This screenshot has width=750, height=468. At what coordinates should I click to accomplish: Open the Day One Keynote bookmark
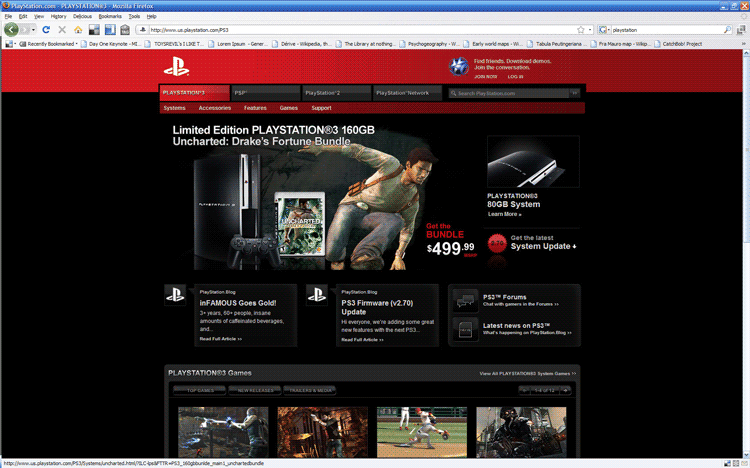coord(111,44)
